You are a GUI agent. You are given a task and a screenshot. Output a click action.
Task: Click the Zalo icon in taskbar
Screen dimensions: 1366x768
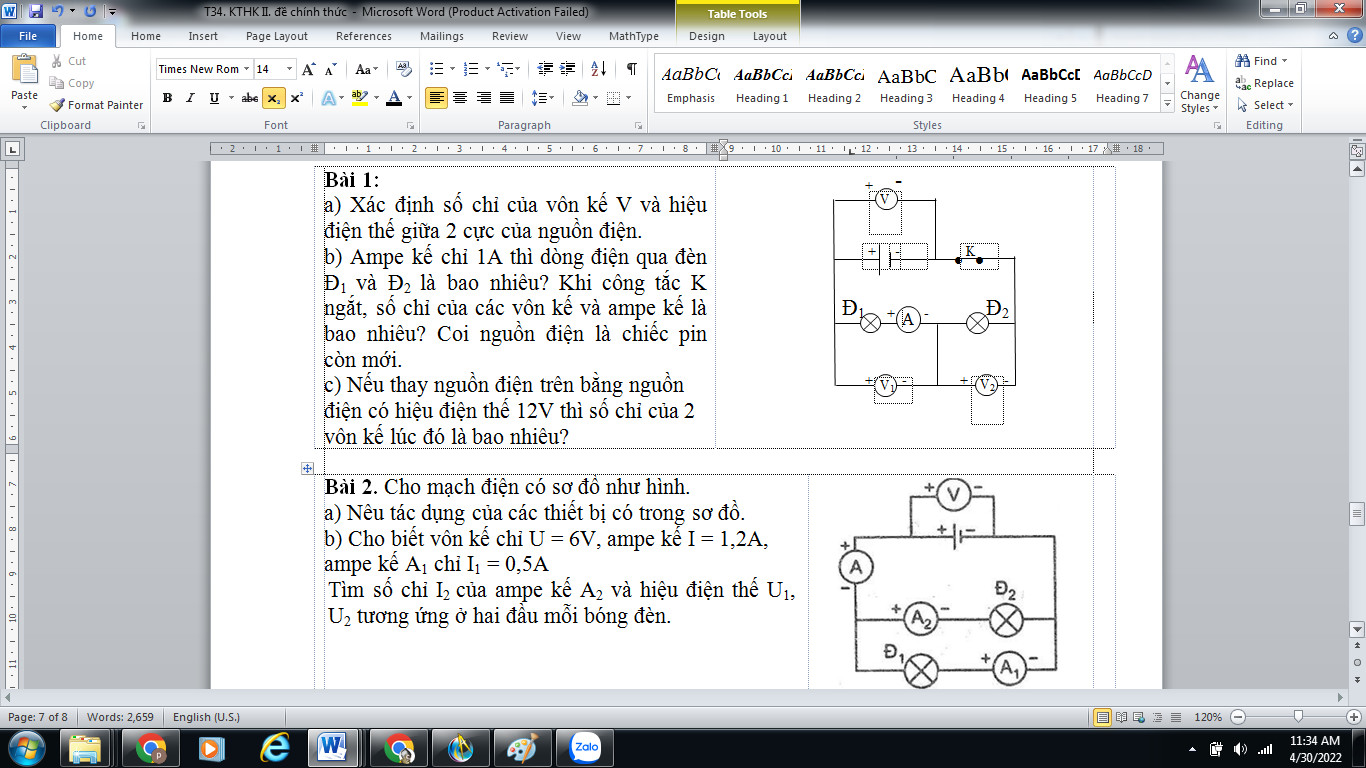[585, 748]
